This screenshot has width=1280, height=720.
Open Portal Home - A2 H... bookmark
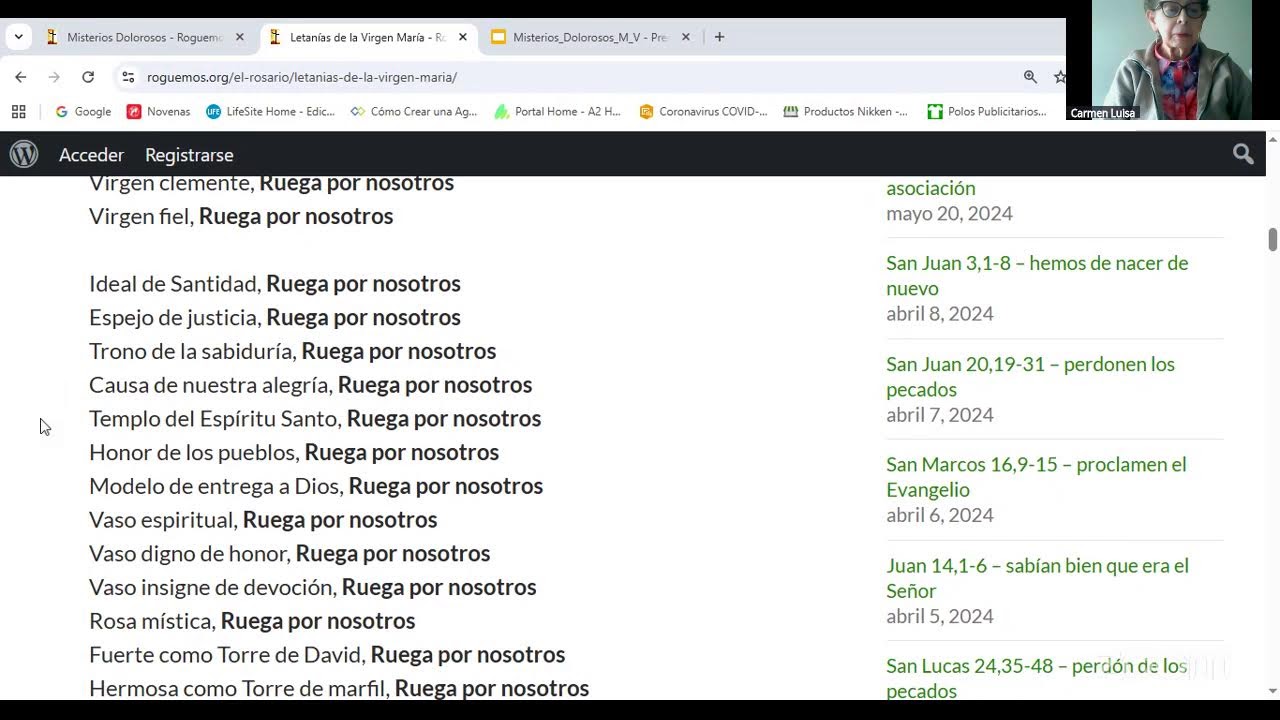(x=558, y=112)
